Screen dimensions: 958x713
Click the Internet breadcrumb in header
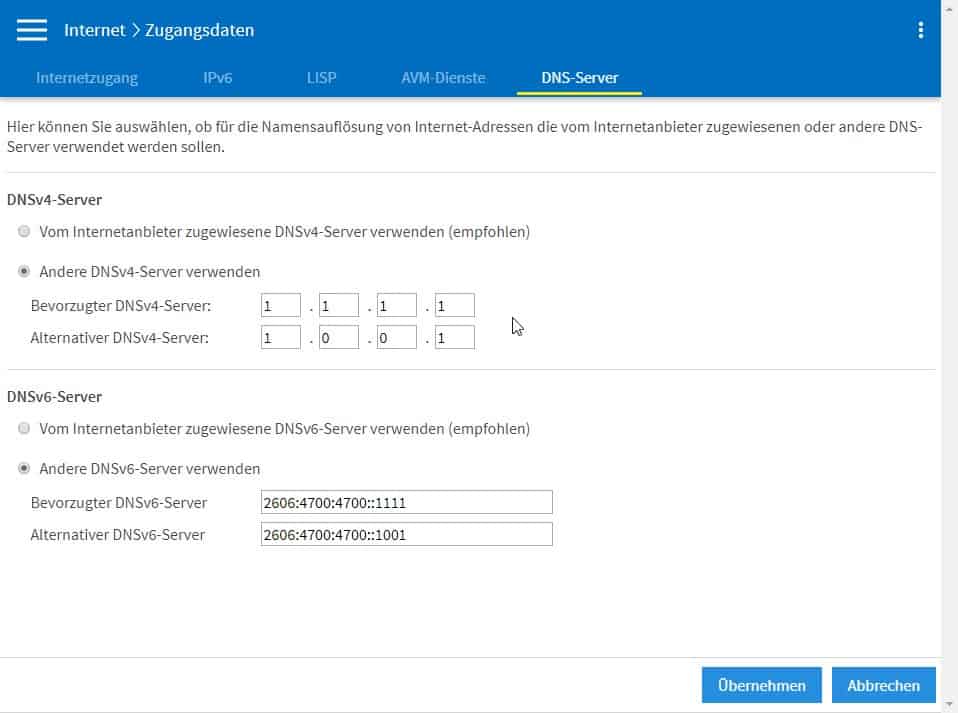95,30
